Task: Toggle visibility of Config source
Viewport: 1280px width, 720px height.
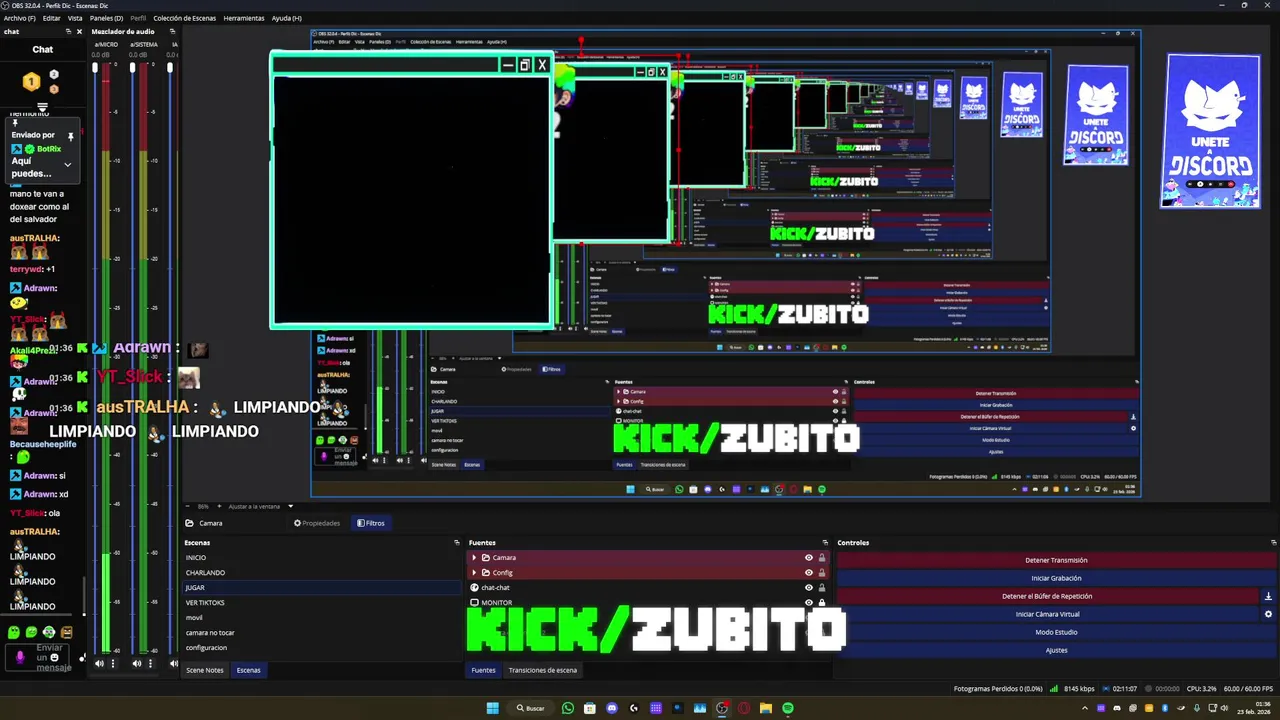Action: [x=809, y=573]
